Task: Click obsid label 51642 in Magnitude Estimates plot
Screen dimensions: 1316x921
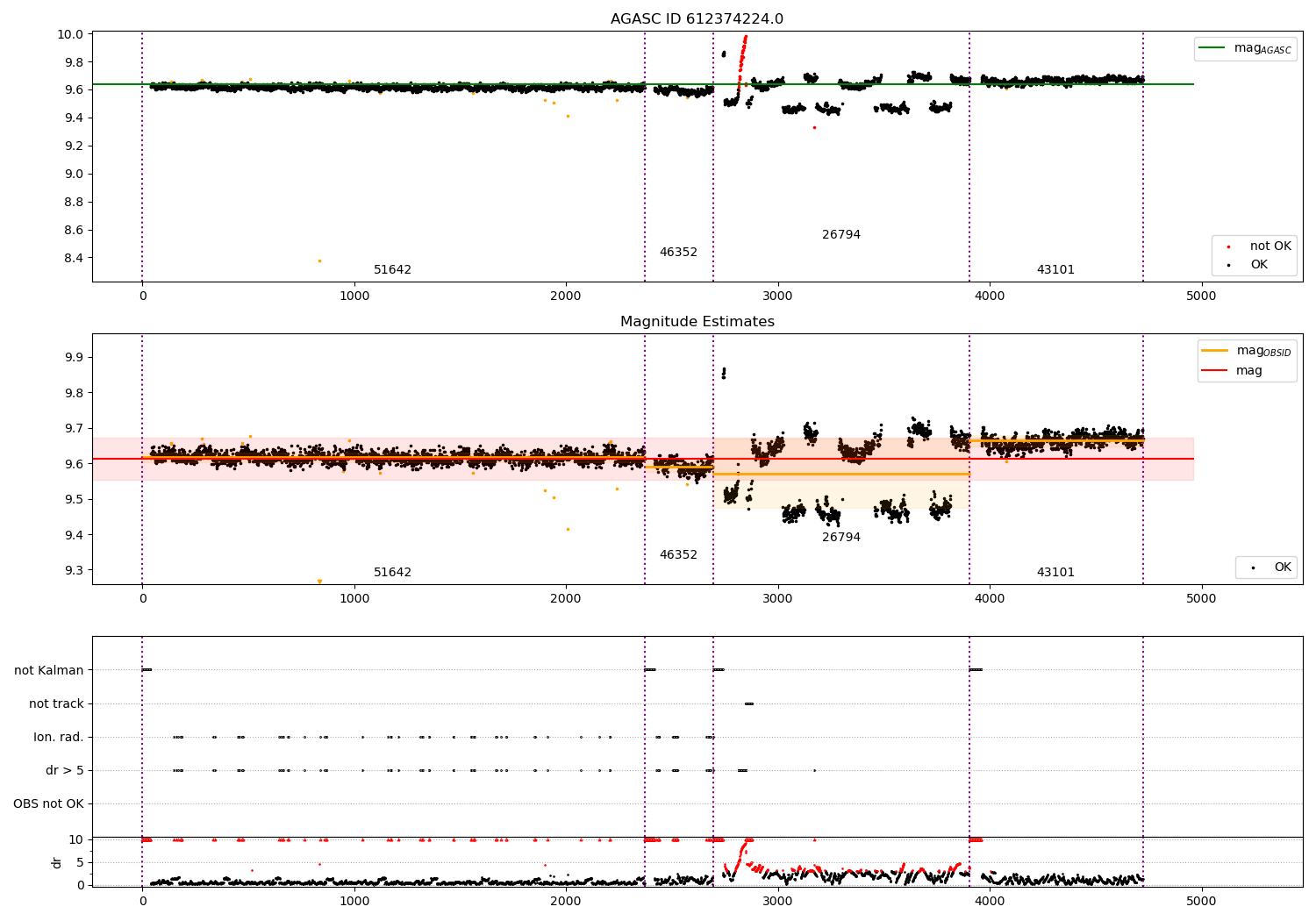Action: click(x=392, y=573)
